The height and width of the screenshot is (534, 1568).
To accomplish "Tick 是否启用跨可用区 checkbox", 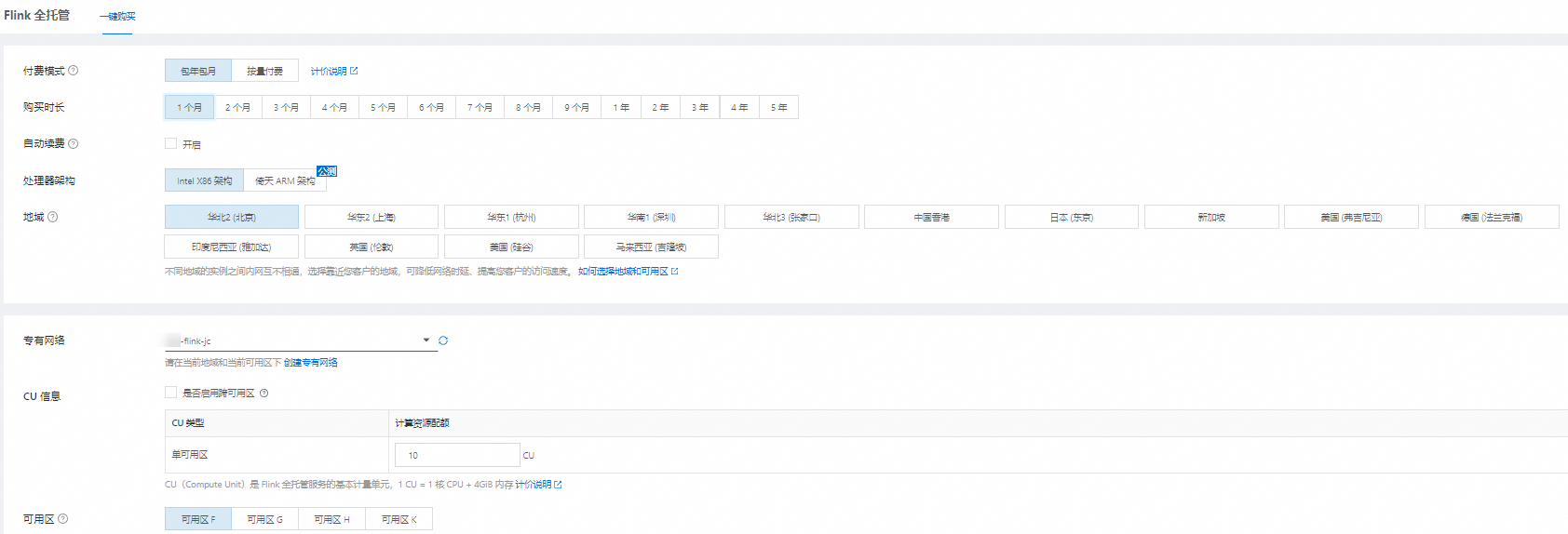I will point(170,393).
